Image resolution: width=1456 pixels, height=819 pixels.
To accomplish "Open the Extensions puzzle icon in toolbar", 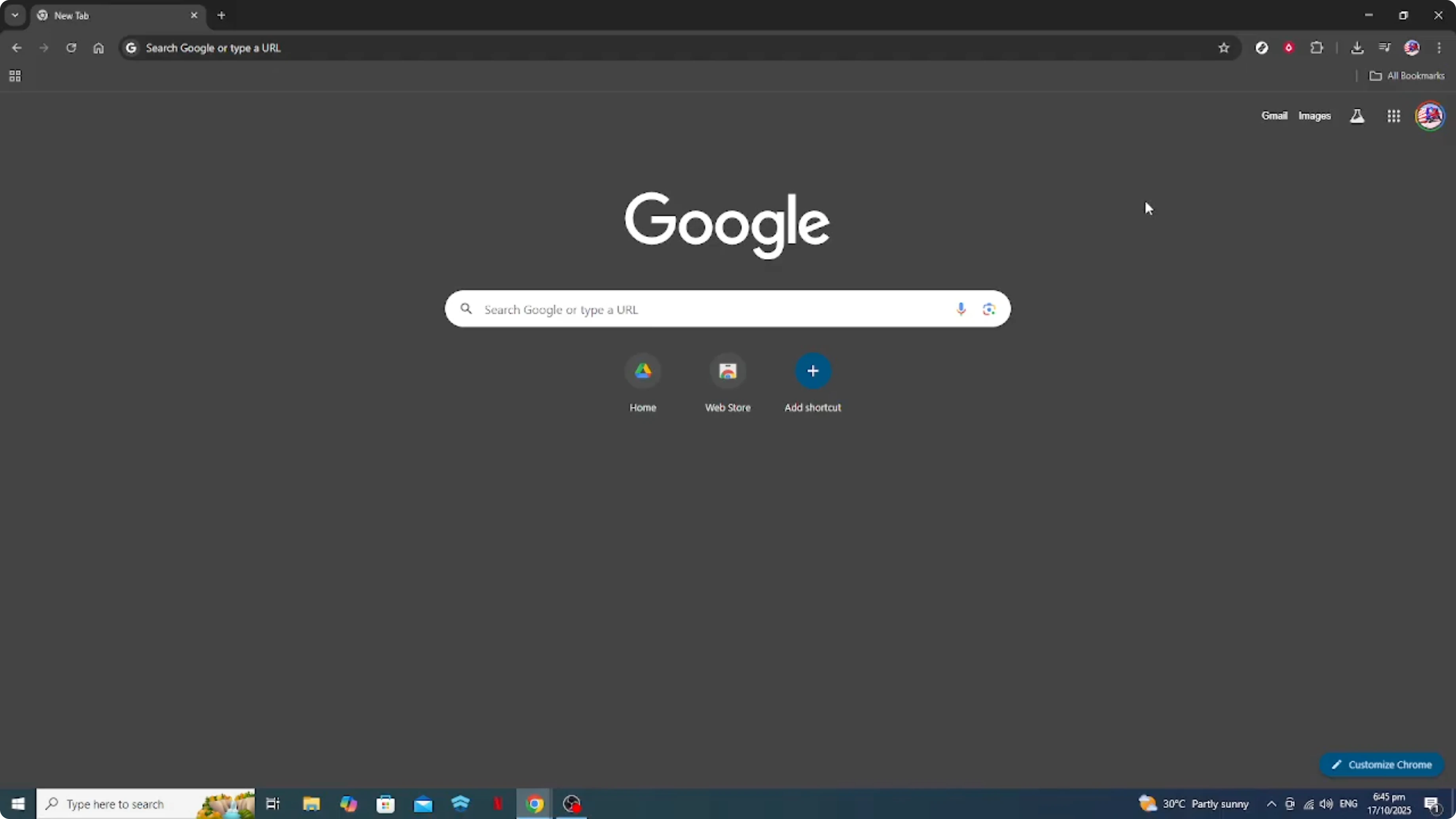I will tap(1317, 47).
